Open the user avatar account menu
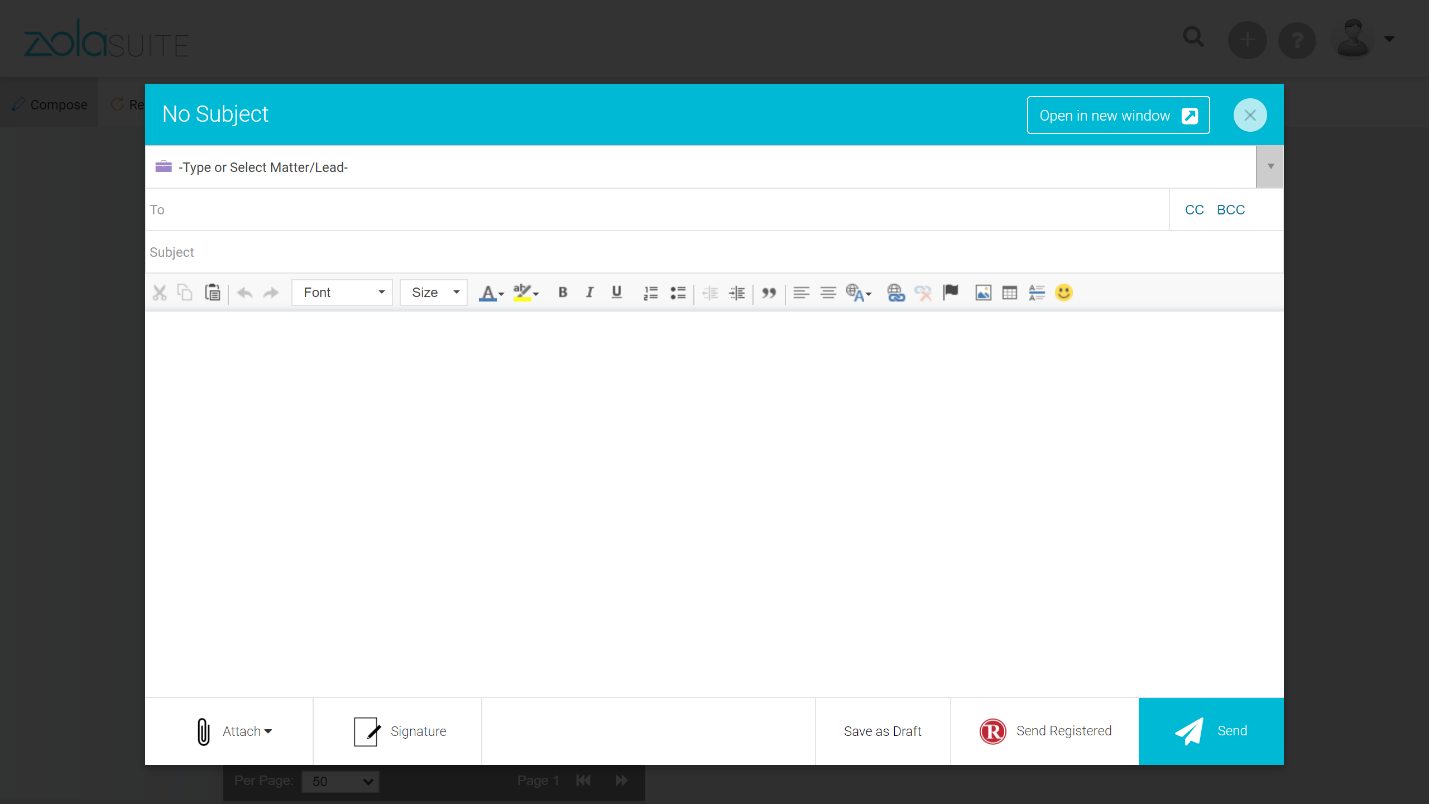 click(x=1364, y=39)
